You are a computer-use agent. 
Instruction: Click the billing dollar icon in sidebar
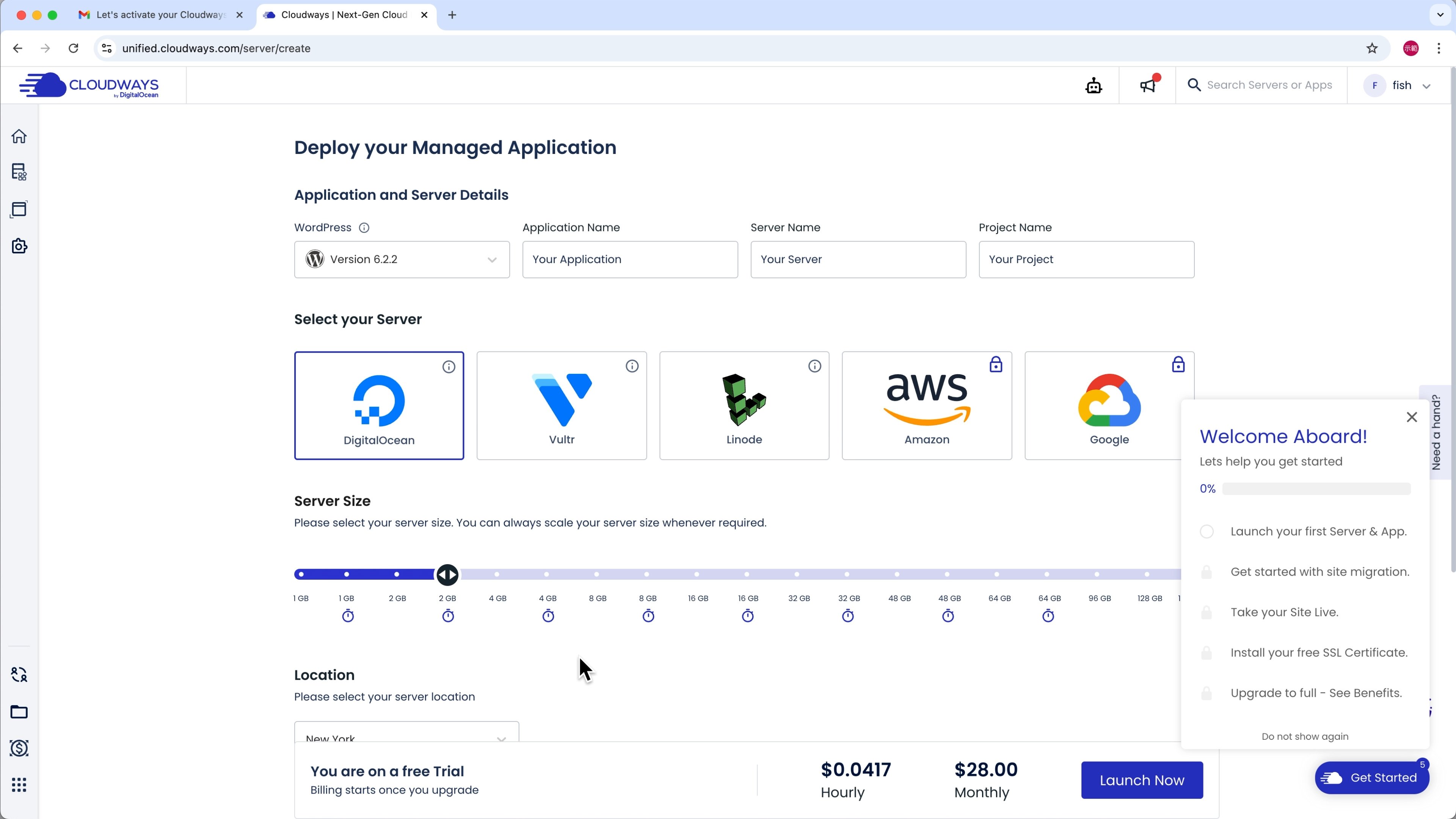point(19,748)
